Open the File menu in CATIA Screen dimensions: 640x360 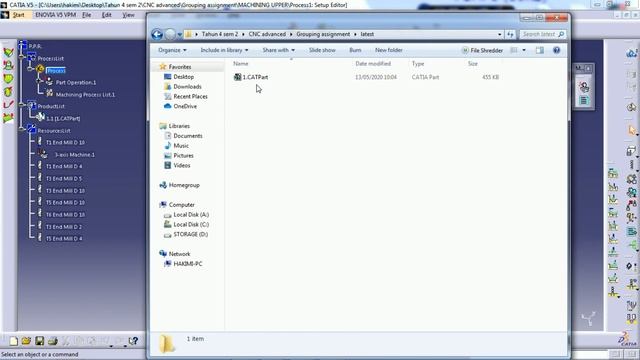(87, 15)
